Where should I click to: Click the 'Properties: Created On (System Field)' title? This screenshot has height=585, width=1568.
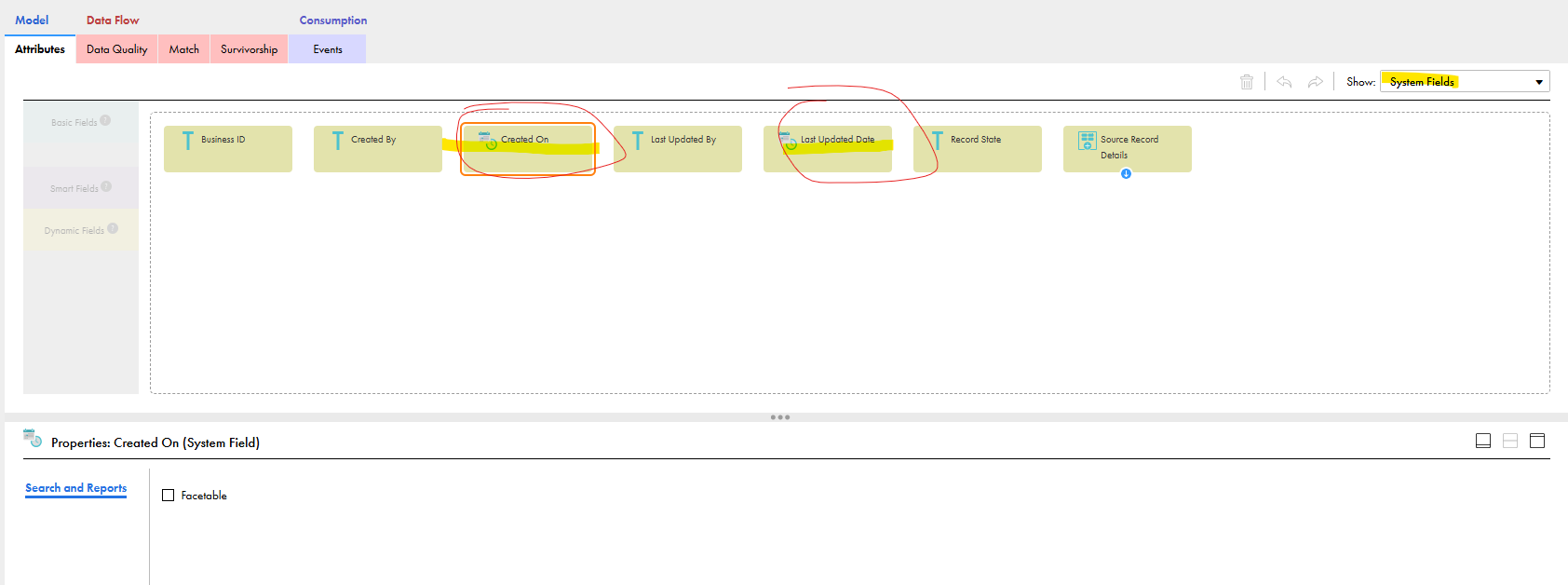[155, 442]
